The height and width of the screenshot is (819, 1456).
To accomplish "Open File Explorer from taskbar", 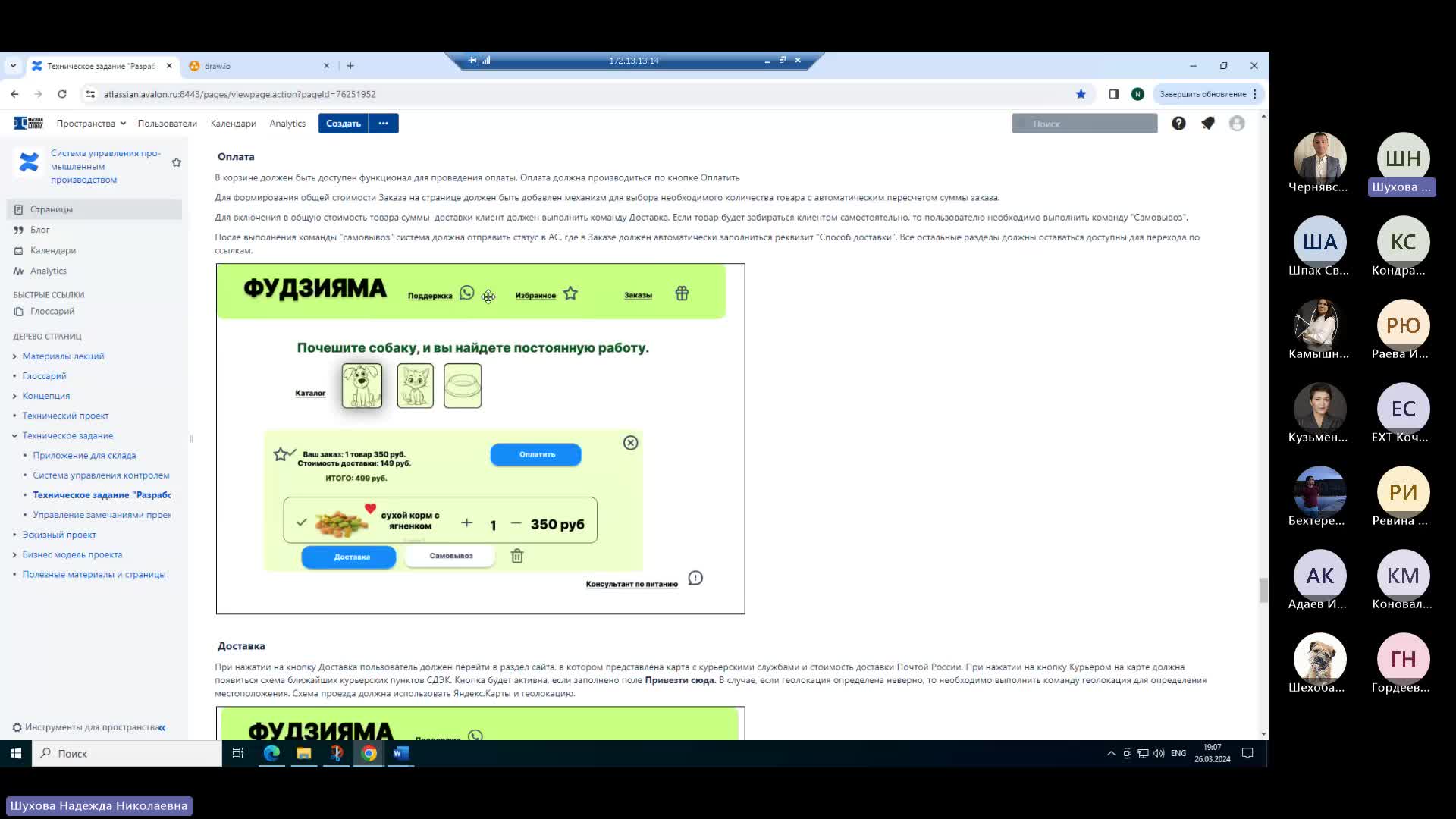I will click(x=304, y=753).
